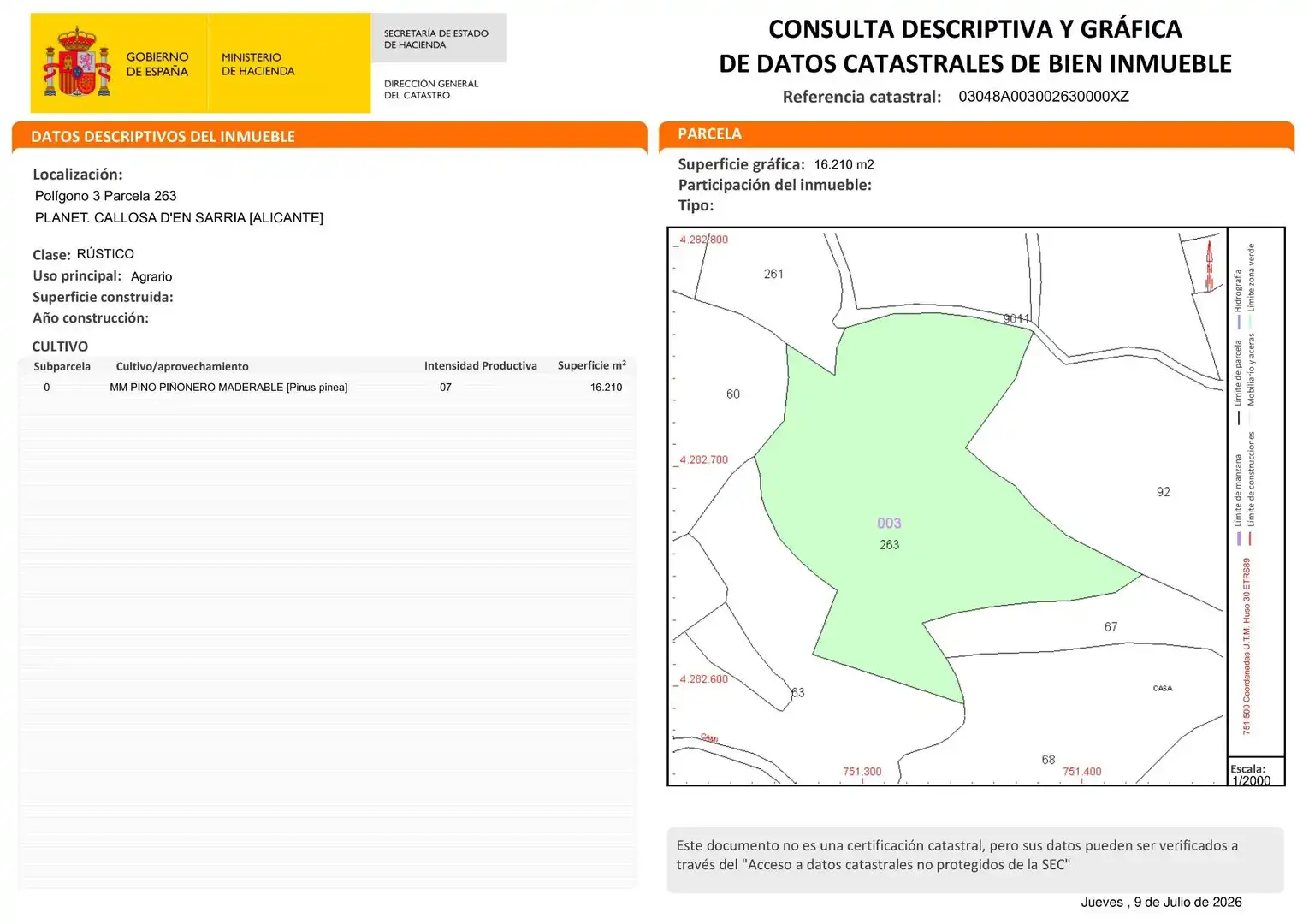The image size is (1309, 924).
Task: Click the scale value 1/2000
Action: click(x=1251, y=780)
